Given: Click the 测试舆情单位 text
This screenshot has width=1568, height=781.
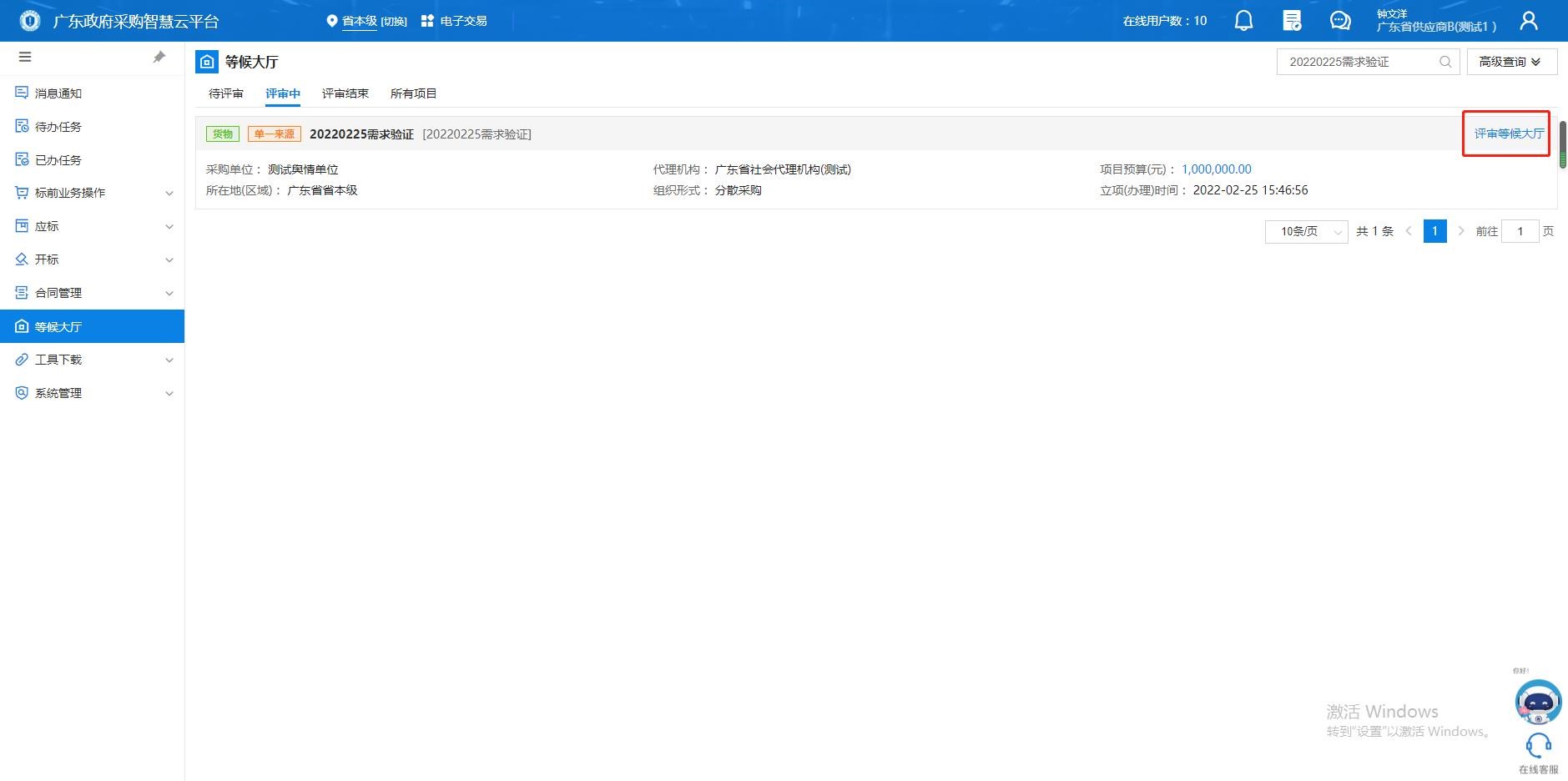Looking at the screenshot, I should coord(303,169).
